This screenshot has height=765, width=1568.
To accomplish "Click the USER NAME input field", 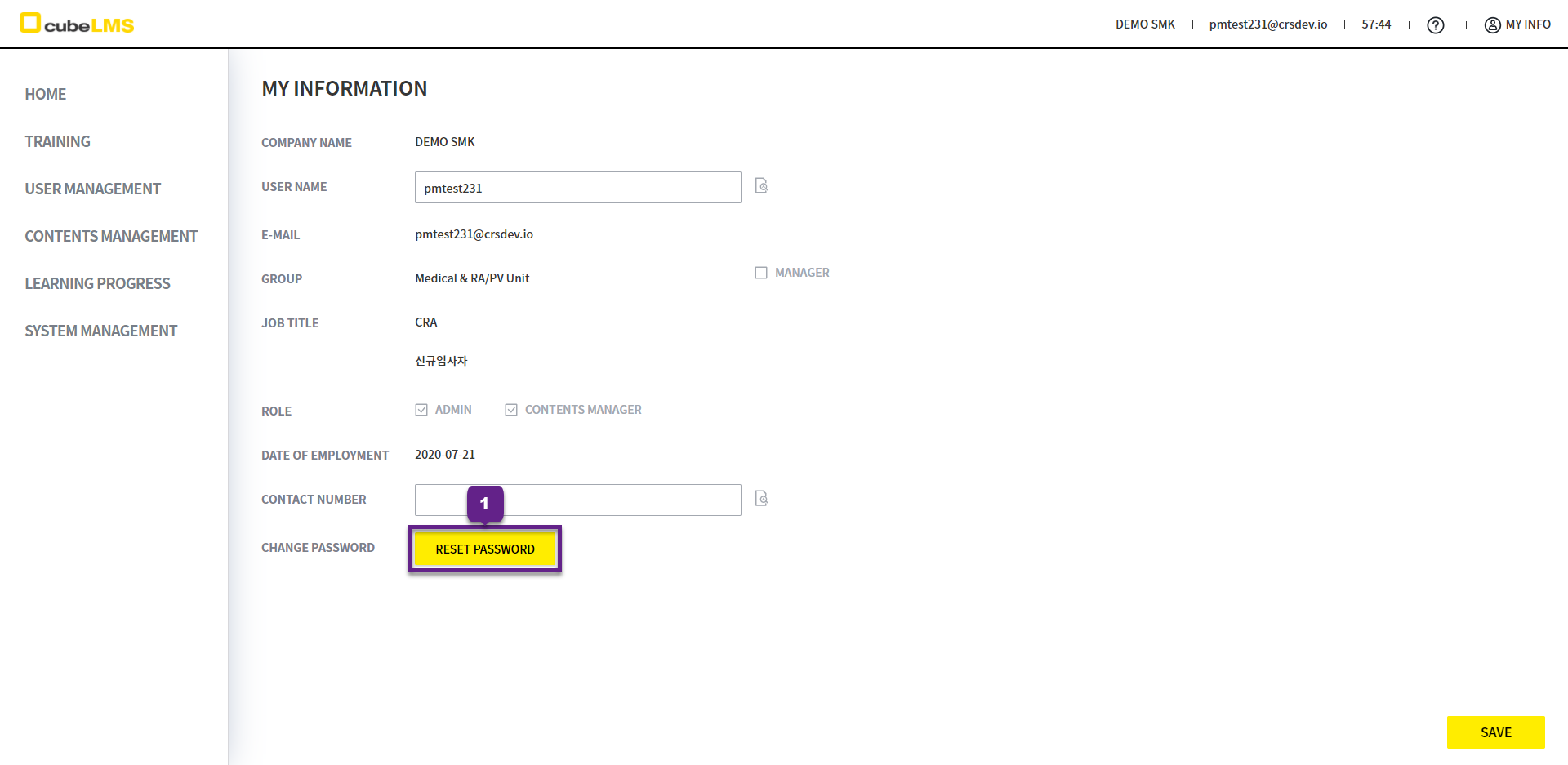I will (577, 188).
